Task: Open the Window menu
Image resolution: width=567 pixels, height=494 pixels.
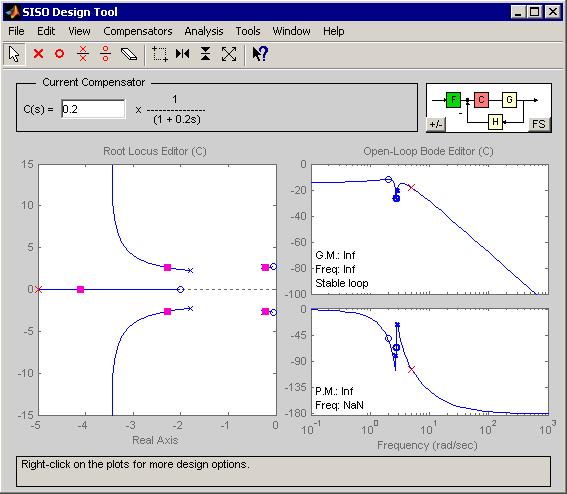Action: tap(291, 31)
